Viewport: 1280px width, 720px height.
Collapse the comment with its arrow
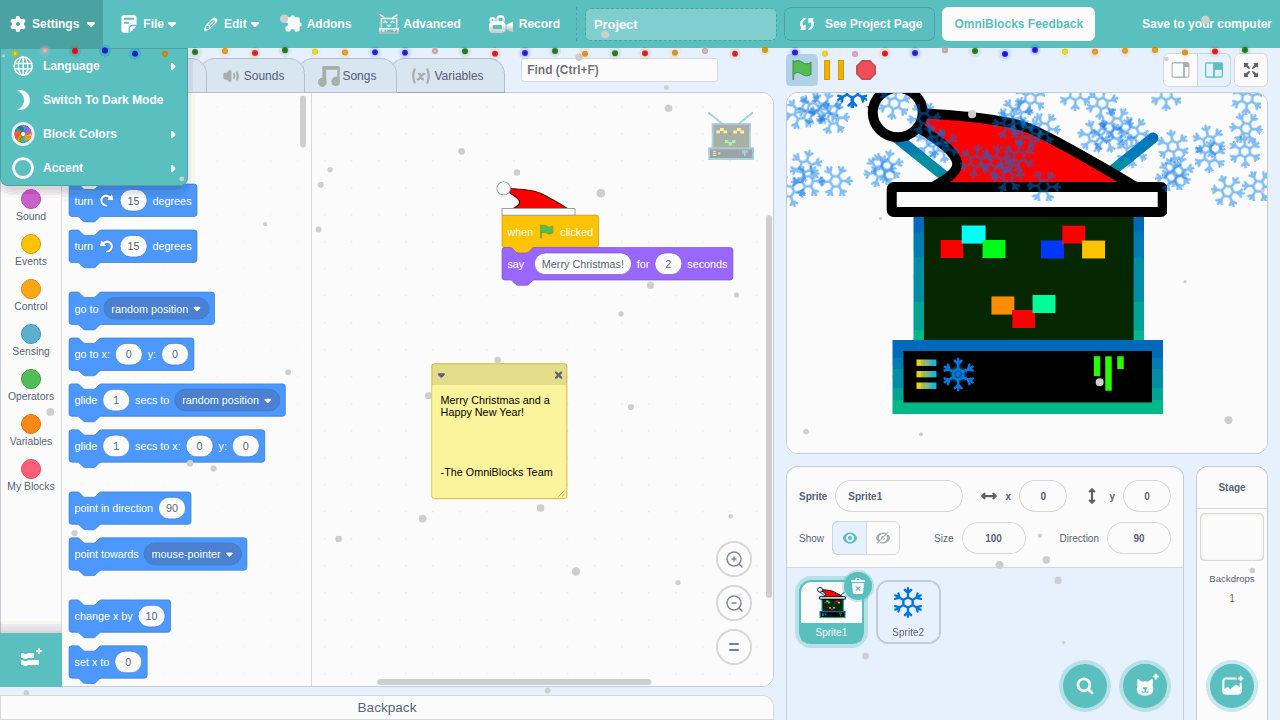(x=441, y=375)
